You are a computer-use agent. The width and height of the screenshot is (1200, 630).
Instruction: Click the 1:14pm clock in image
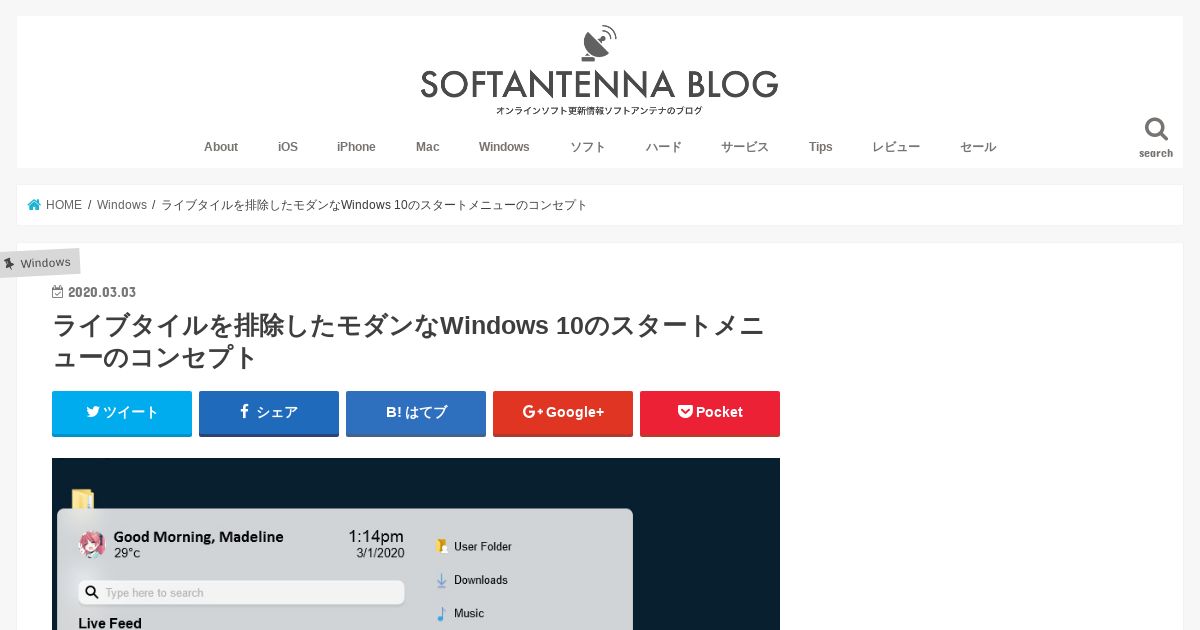coord(376,536)
